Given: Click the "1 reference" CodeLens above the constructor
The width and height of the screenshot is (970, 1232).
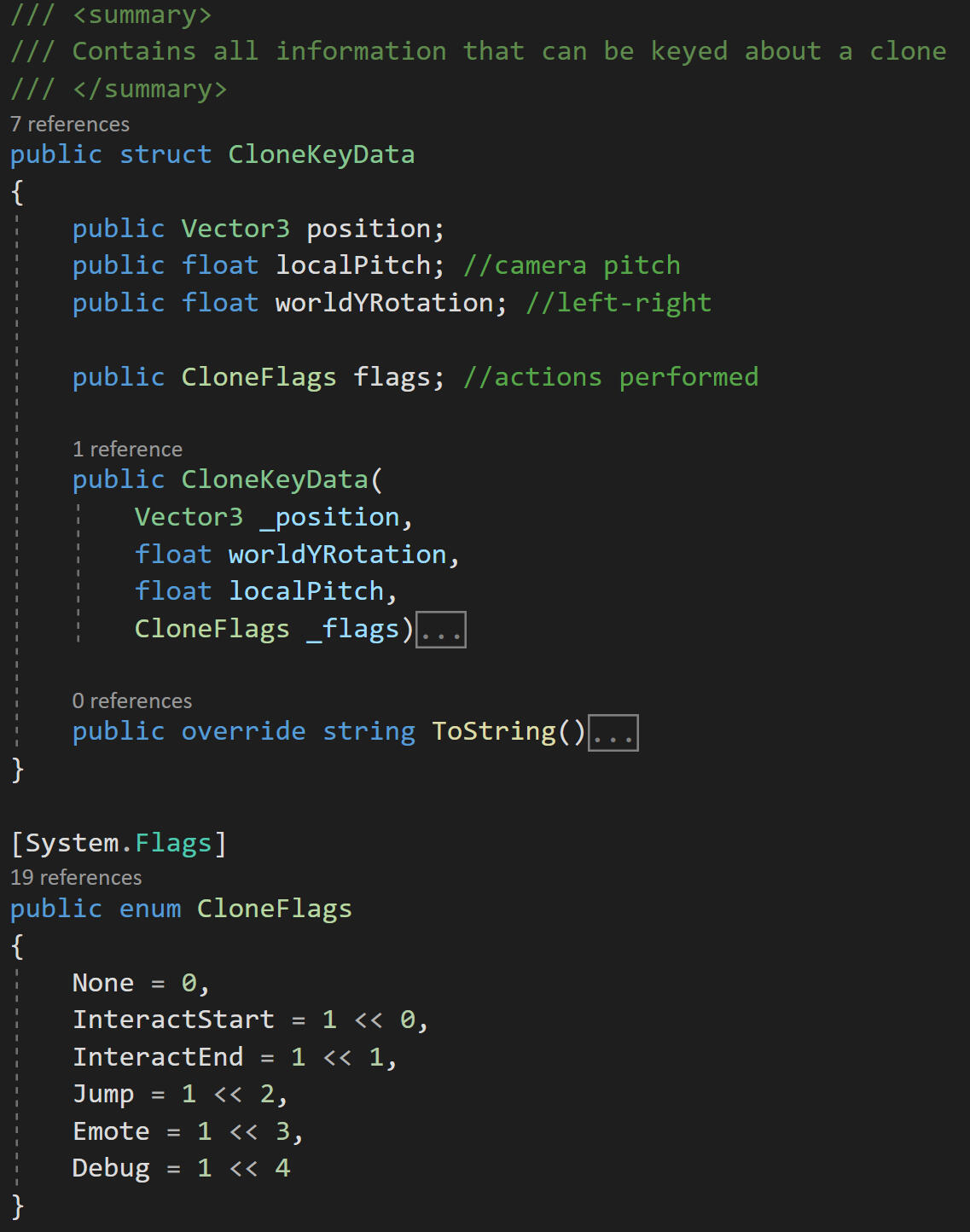Looking at the screenshot, I should [x=127, y=450].
